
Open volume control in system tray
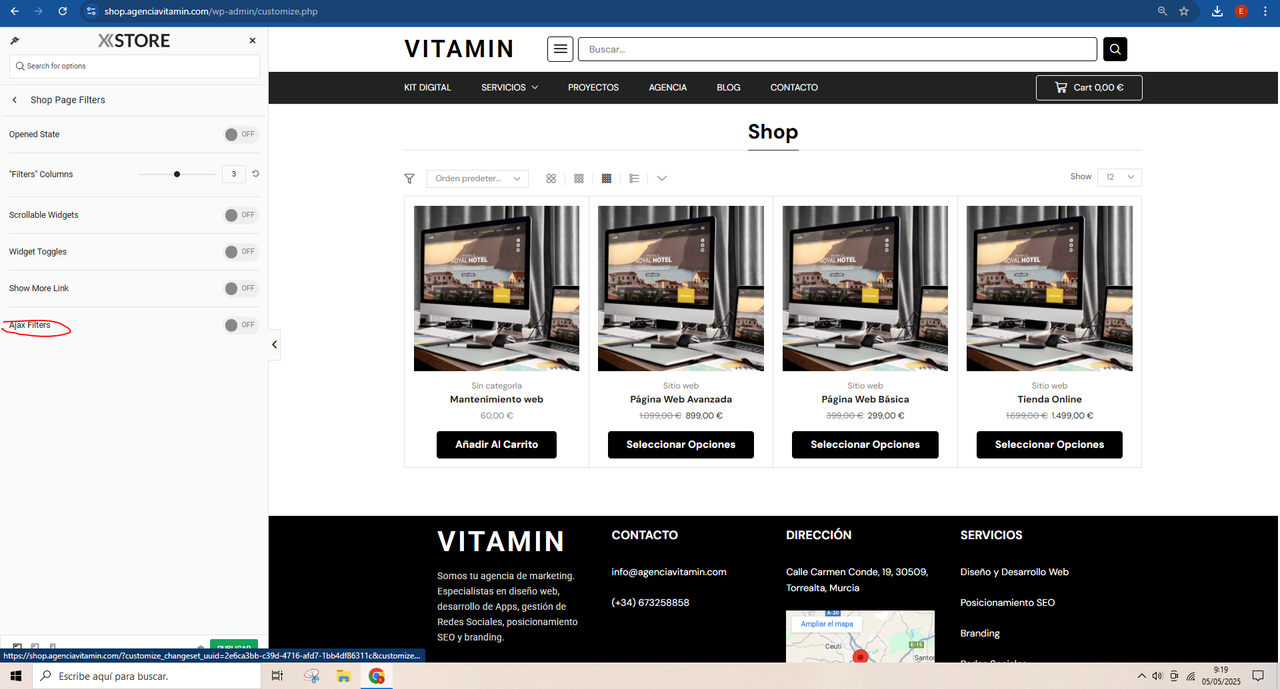[x=1157, y=676]
